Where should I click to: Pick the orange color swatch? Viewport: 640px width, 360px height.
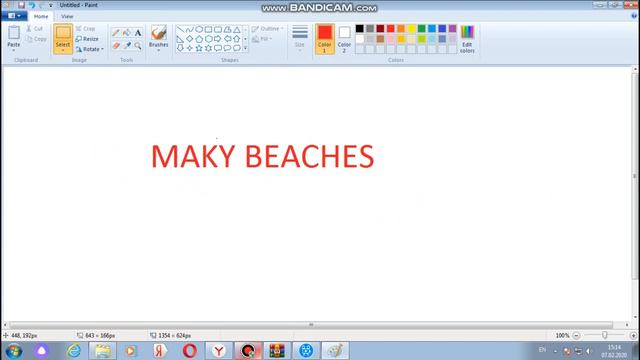pos(401,28)
